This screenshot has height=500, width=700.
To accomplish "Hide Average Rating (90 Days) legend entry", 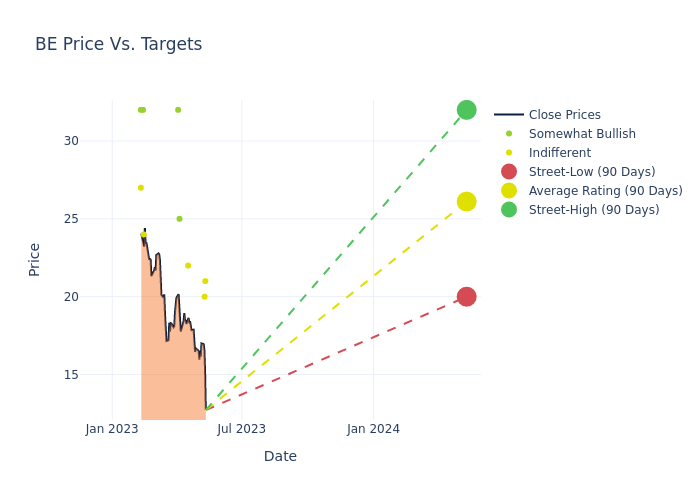I will pyautogui.click(x=605, y=191).
